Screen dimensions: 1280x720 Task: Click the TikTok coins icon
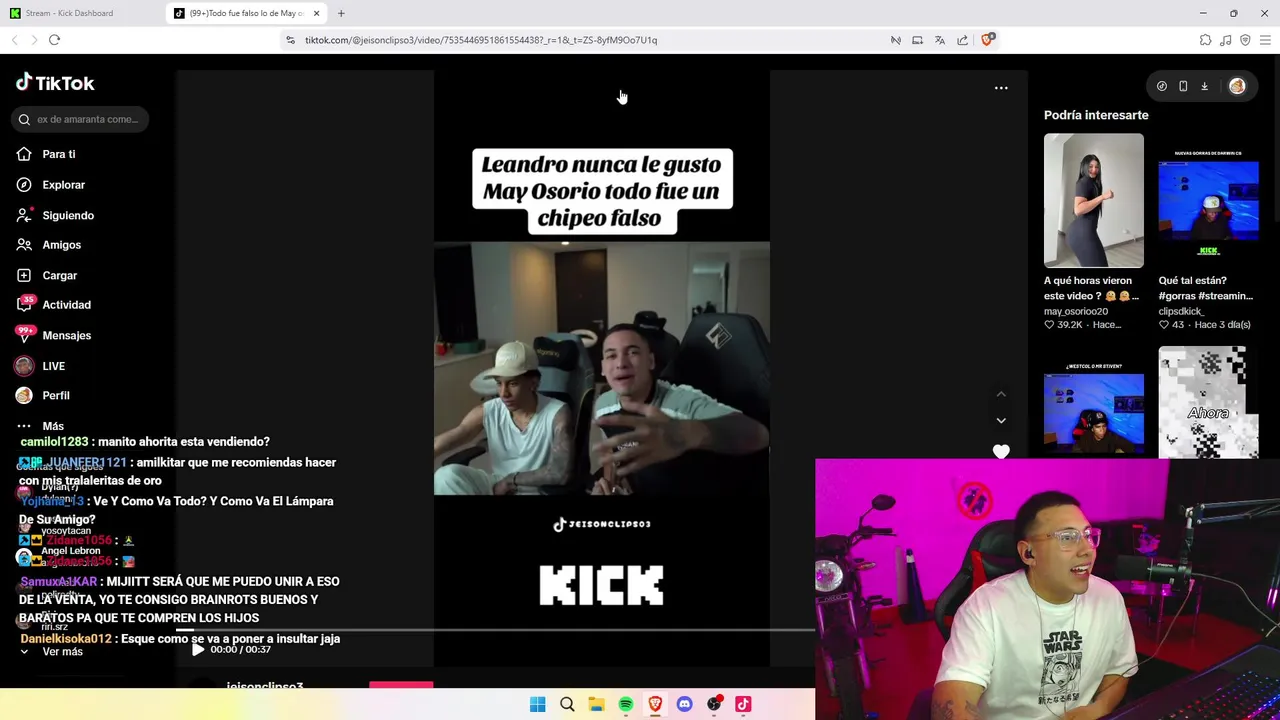pyautogui.click(x=1162, y=87)
